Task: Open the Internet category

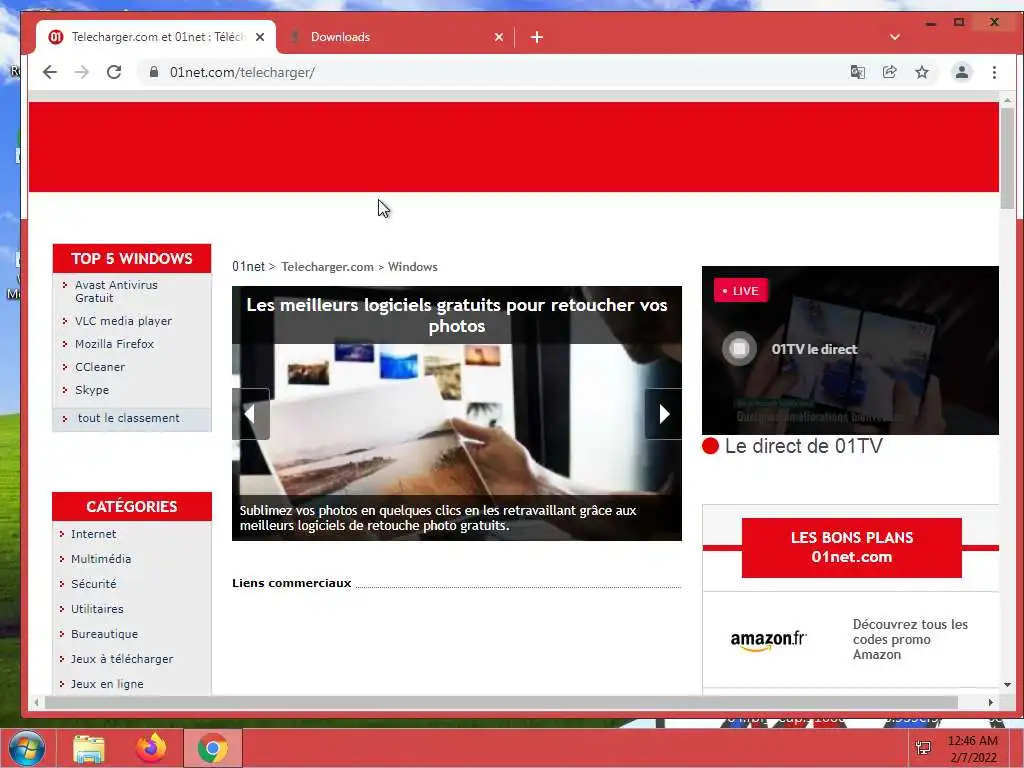Action: point(93,534)
